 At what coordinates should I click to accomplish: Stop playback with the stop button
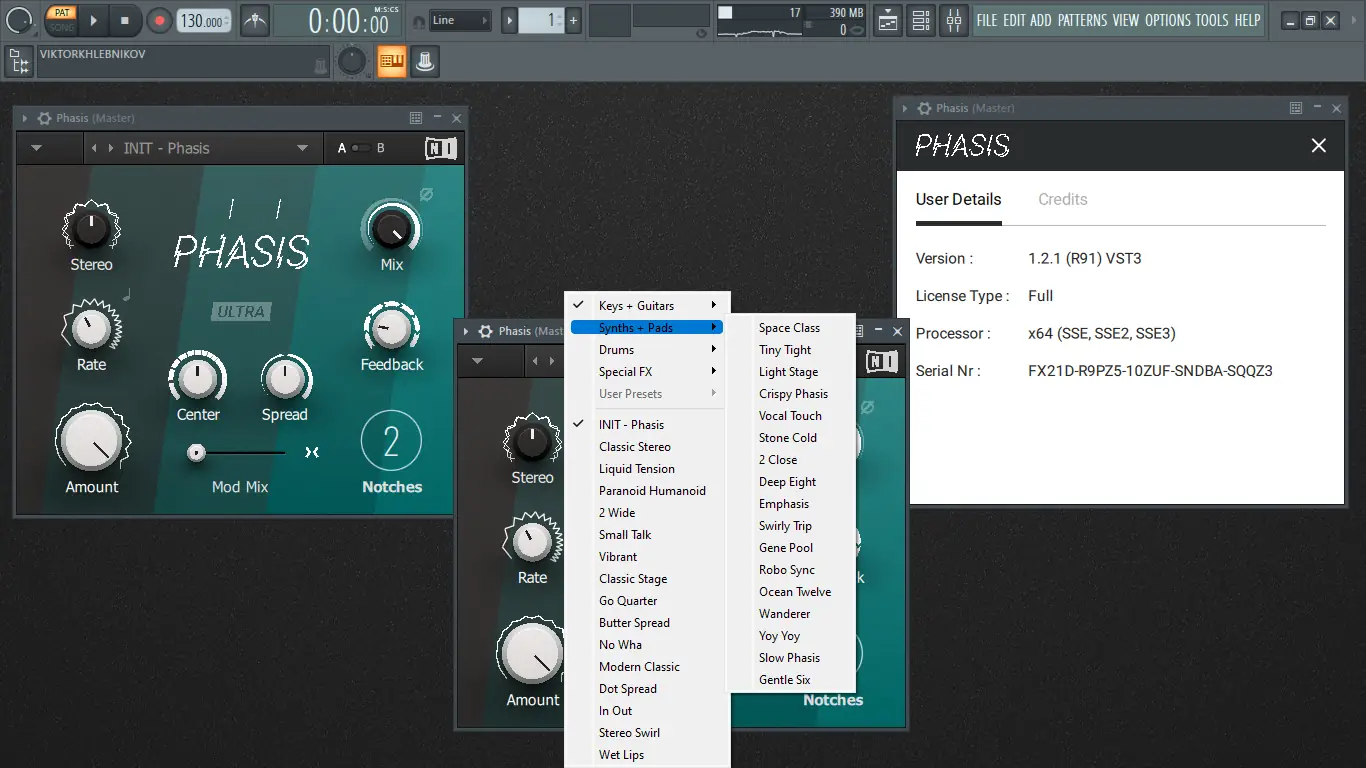[125, 20]
